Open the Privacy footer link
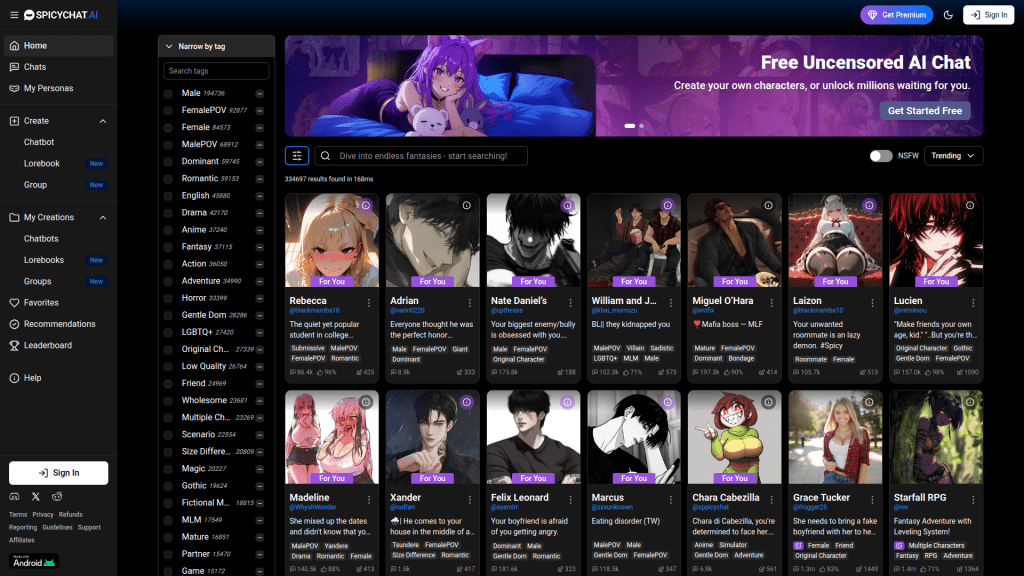Image resolution: width=1024 pixels, height=576 pixels. coord(42,515)
